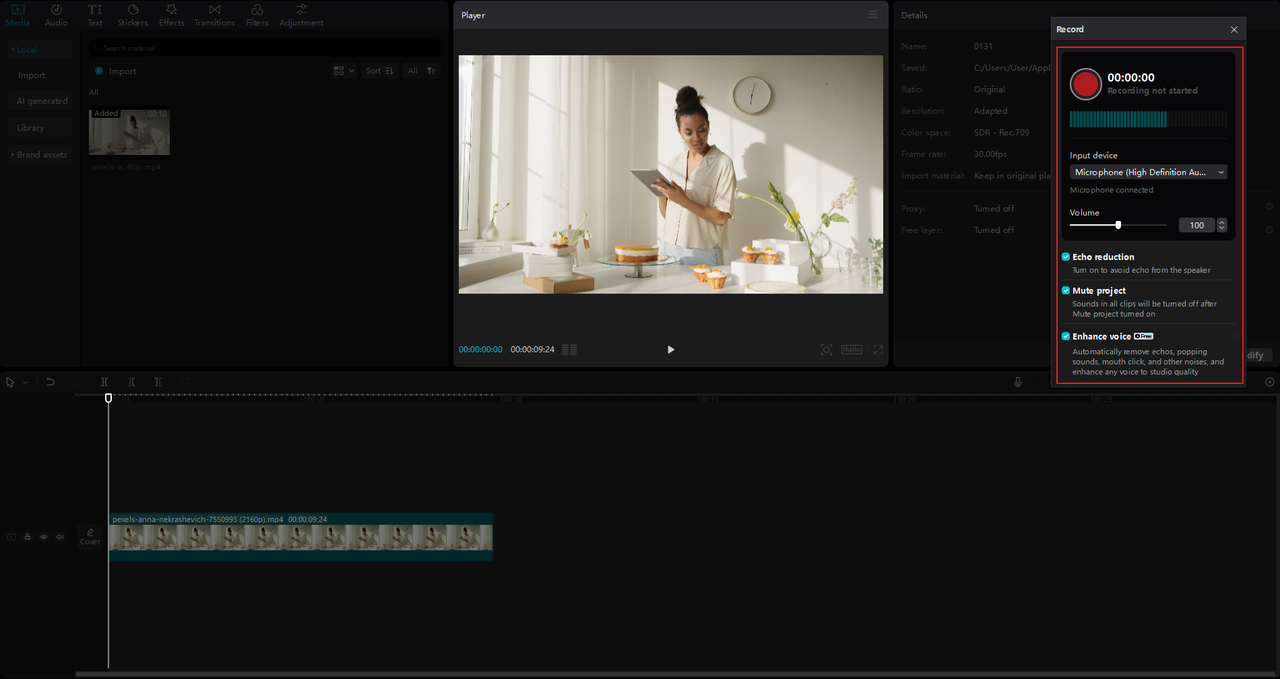Viewport: 1280px width, 679px height.
Task: Click the Free badge next to Enhance voice
Action: [1144, 336]
